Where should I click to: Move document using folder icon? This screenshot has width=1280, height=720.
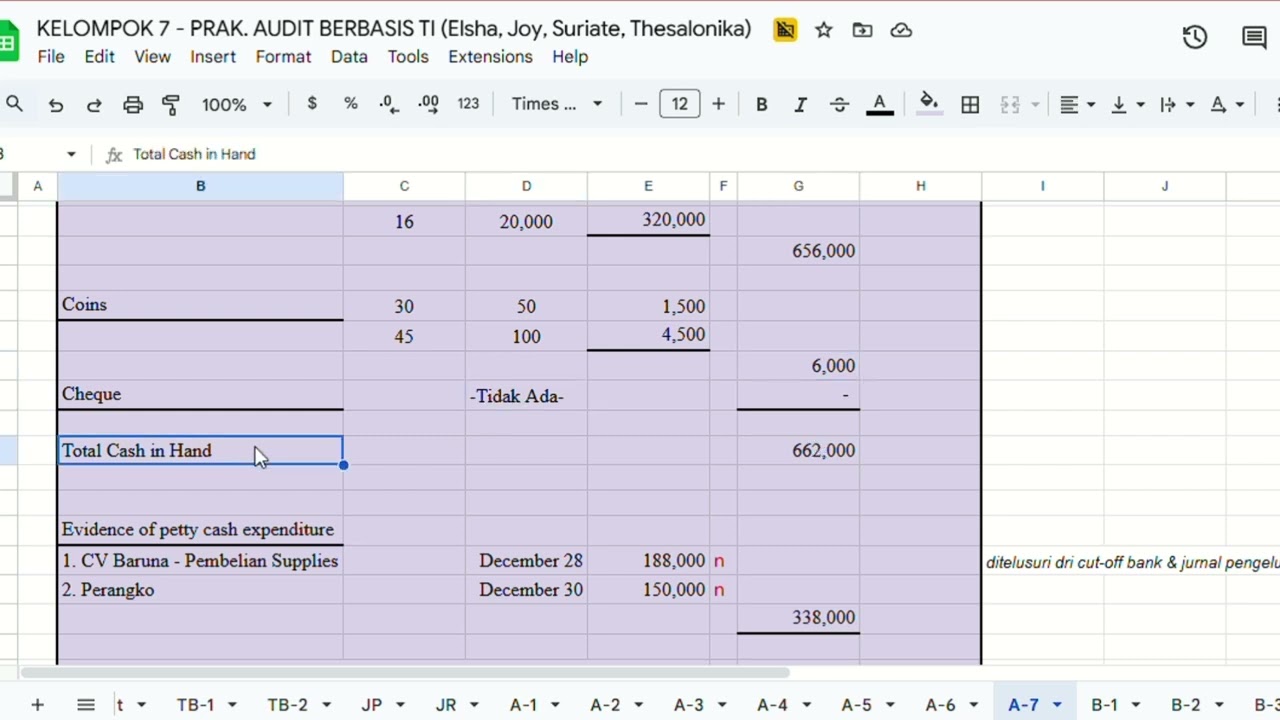[862, 30]
